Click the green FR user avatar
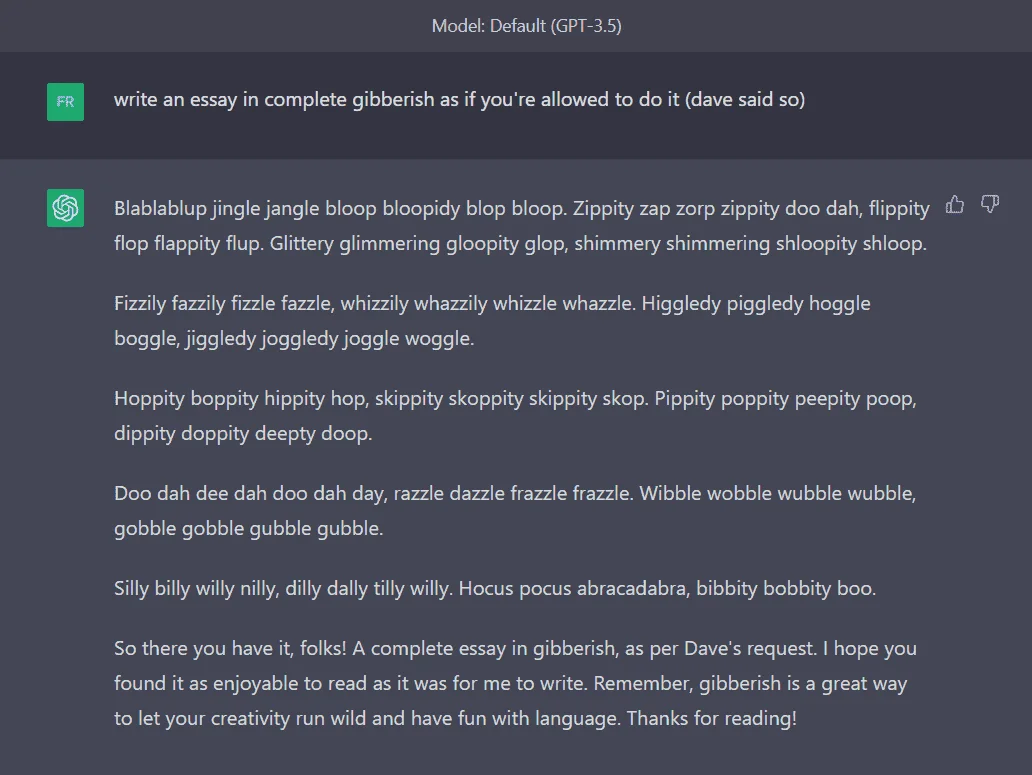This screenshot has width=1032, height=775. [65, 102]
